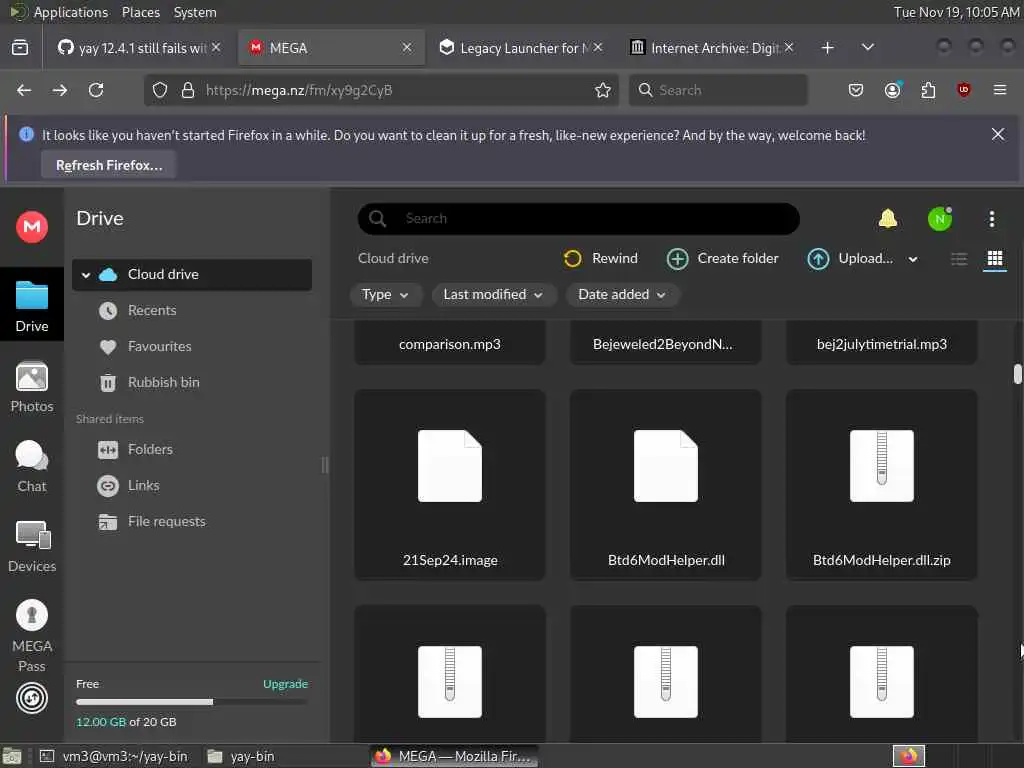The height and width of the screenshot is (768, 1024).
Task: Open the Drive section in sidebar
Action: (31, 306)
